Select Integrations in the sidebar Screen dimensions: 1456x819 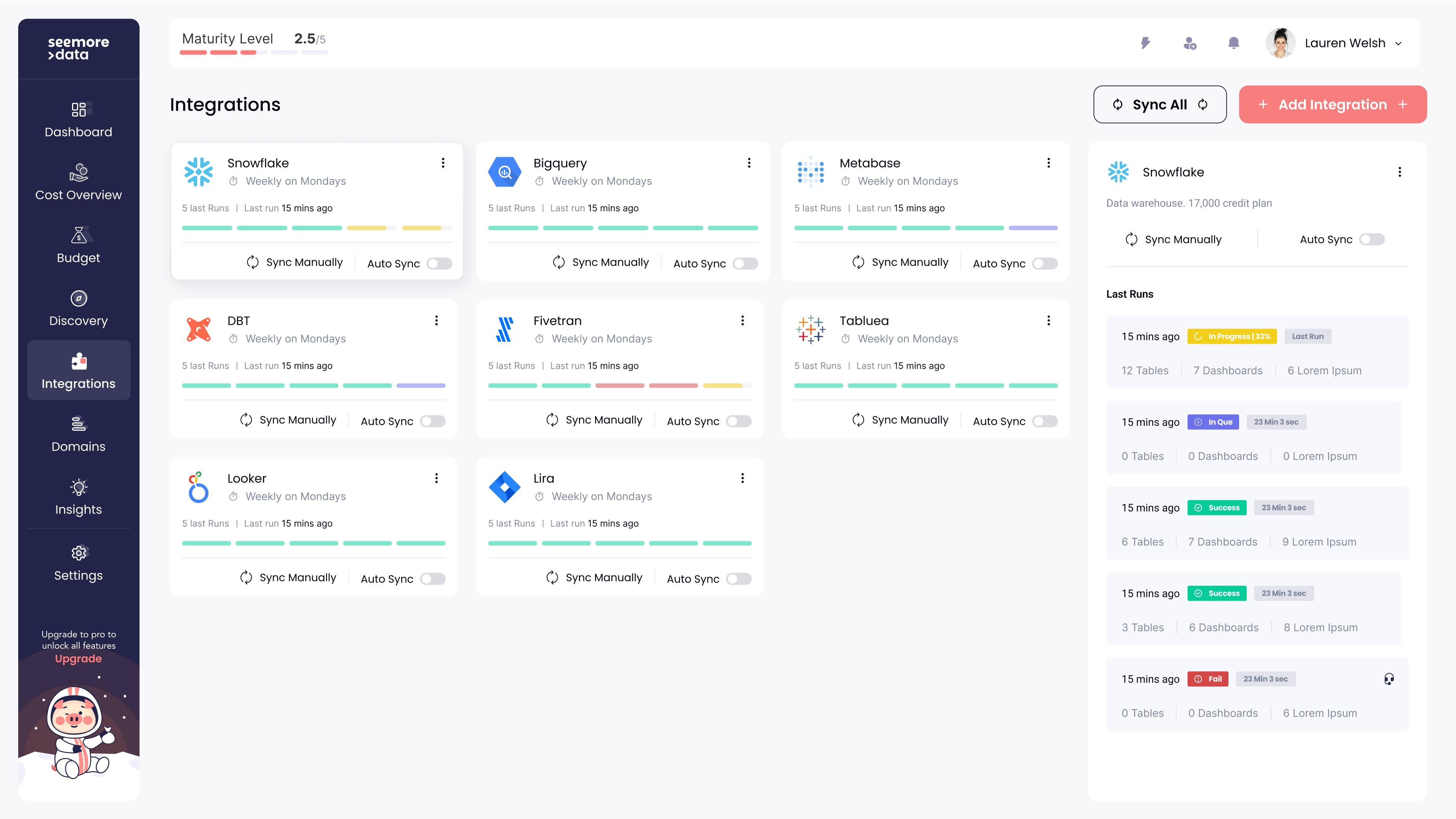click(78, 371)
